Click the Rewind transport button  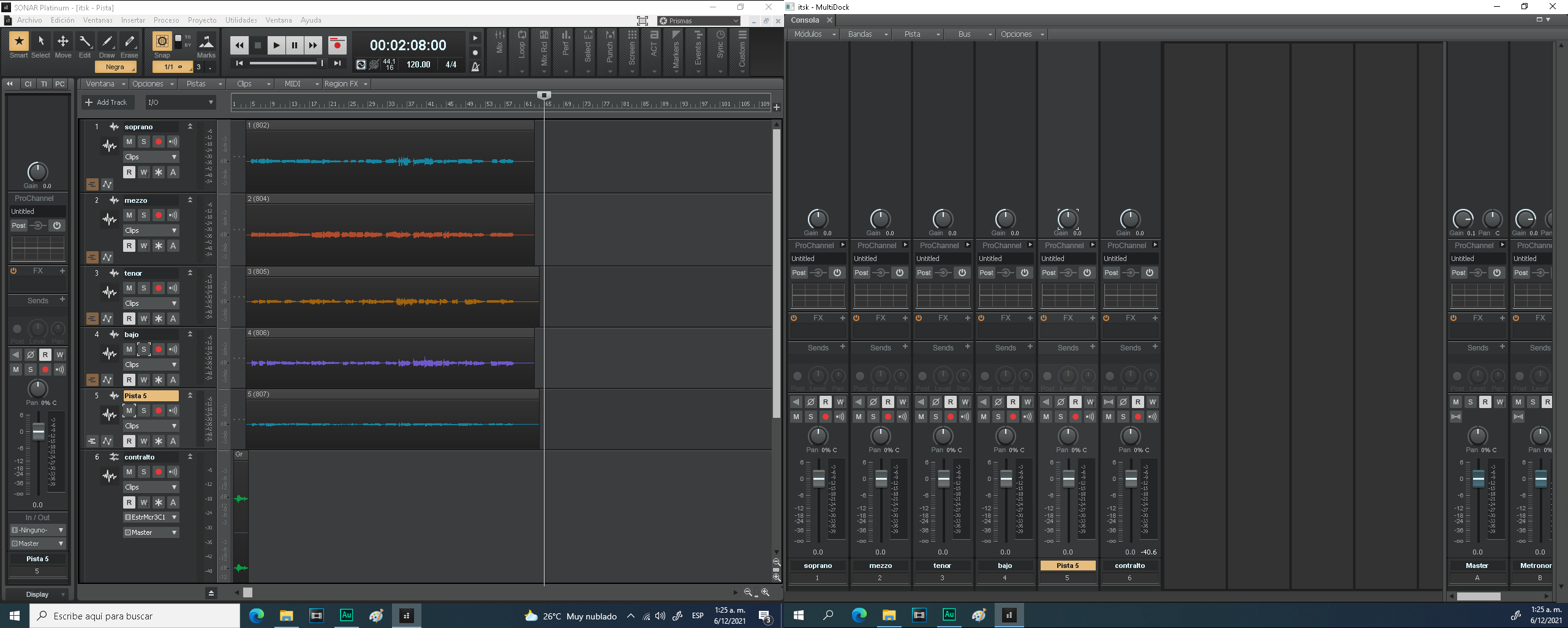239,45
